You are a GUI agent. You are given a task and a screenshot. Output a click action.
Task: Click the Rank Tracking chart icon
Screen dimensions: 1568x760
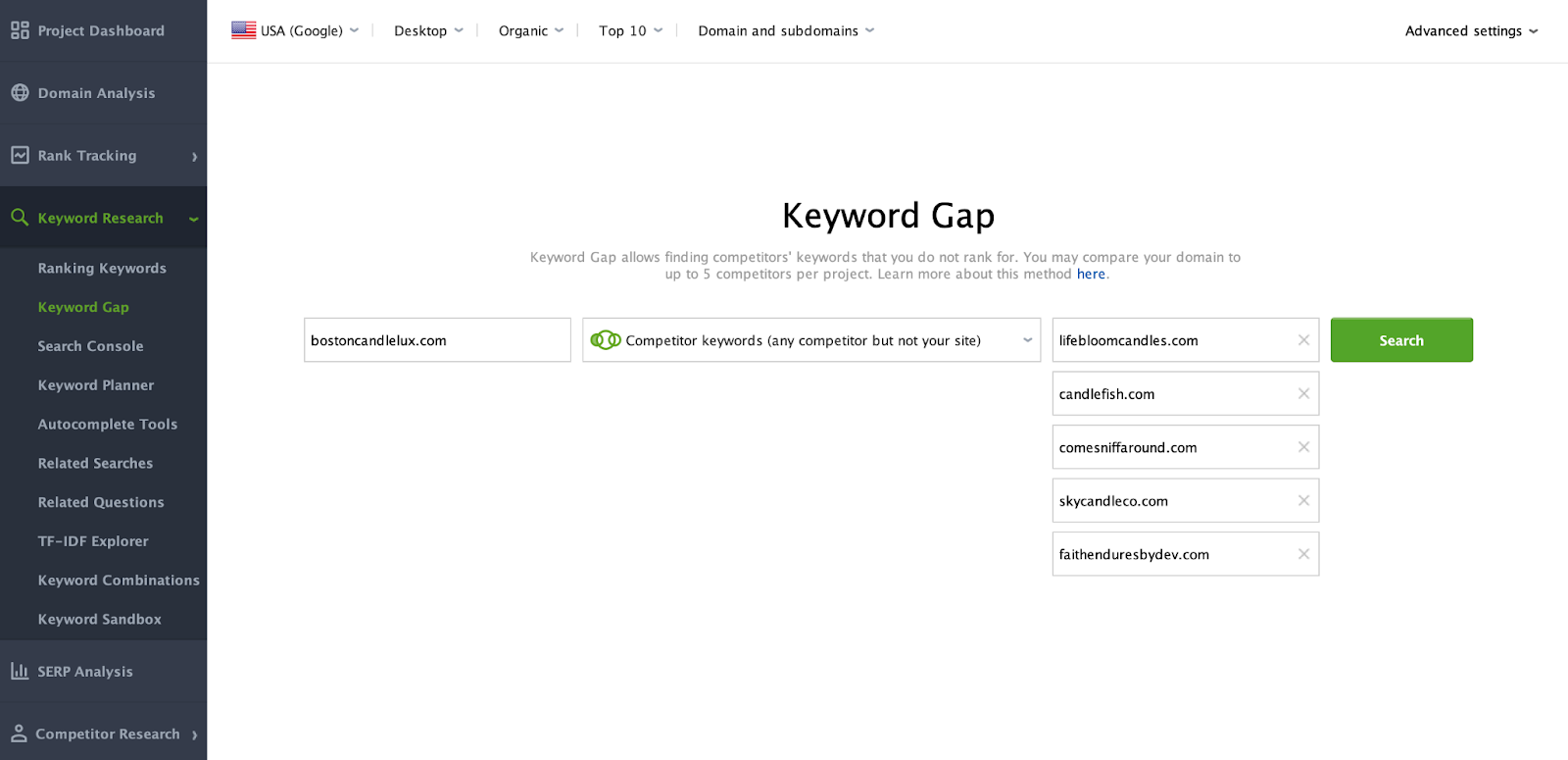point(20,155)
